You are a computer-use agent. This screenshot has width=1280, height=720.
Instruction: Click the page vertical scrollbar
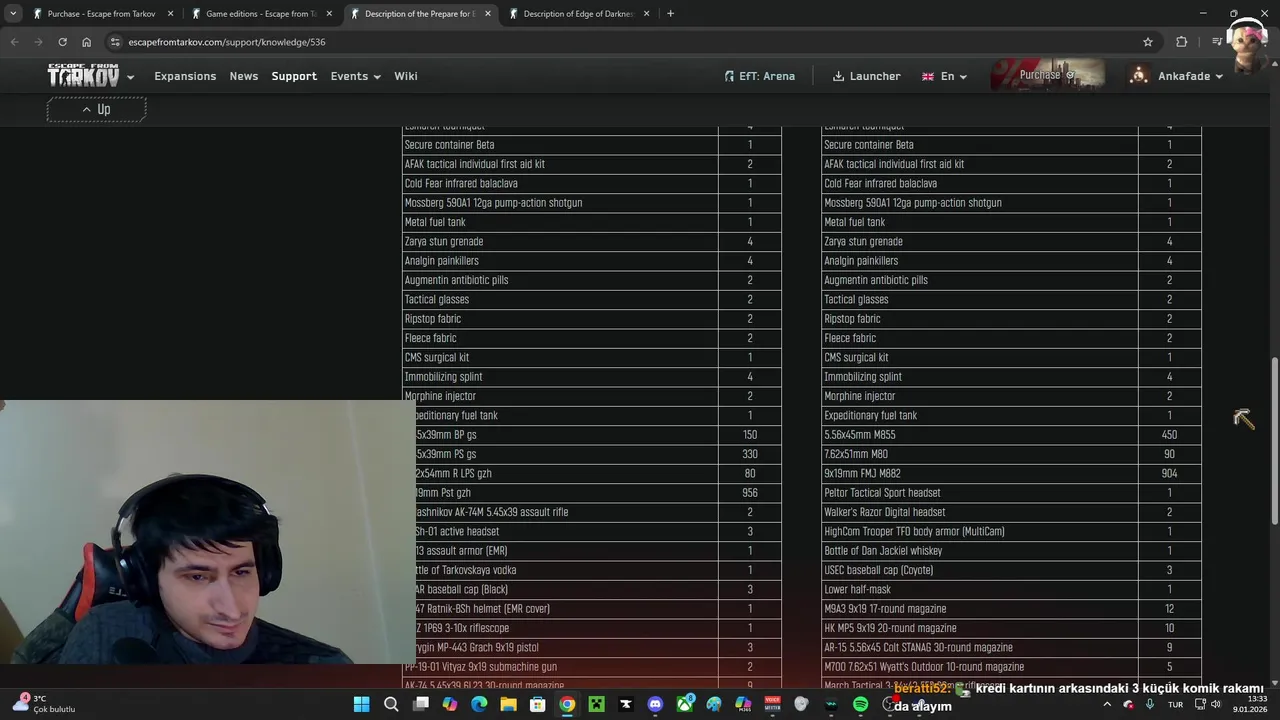tap(1274, 439)
